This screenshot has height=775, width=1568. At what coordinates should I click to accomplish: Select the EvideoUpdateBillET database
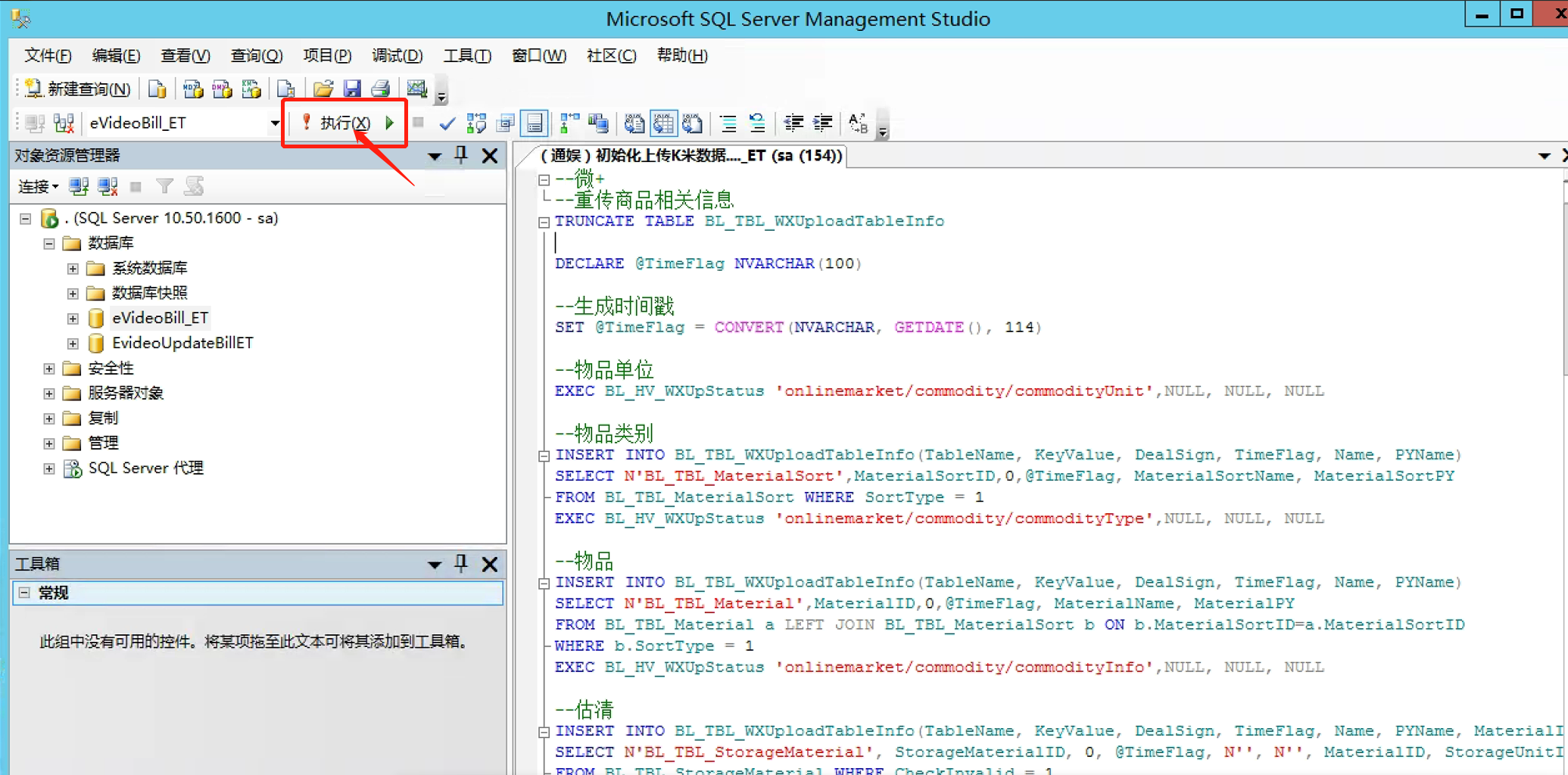[182, 343]
